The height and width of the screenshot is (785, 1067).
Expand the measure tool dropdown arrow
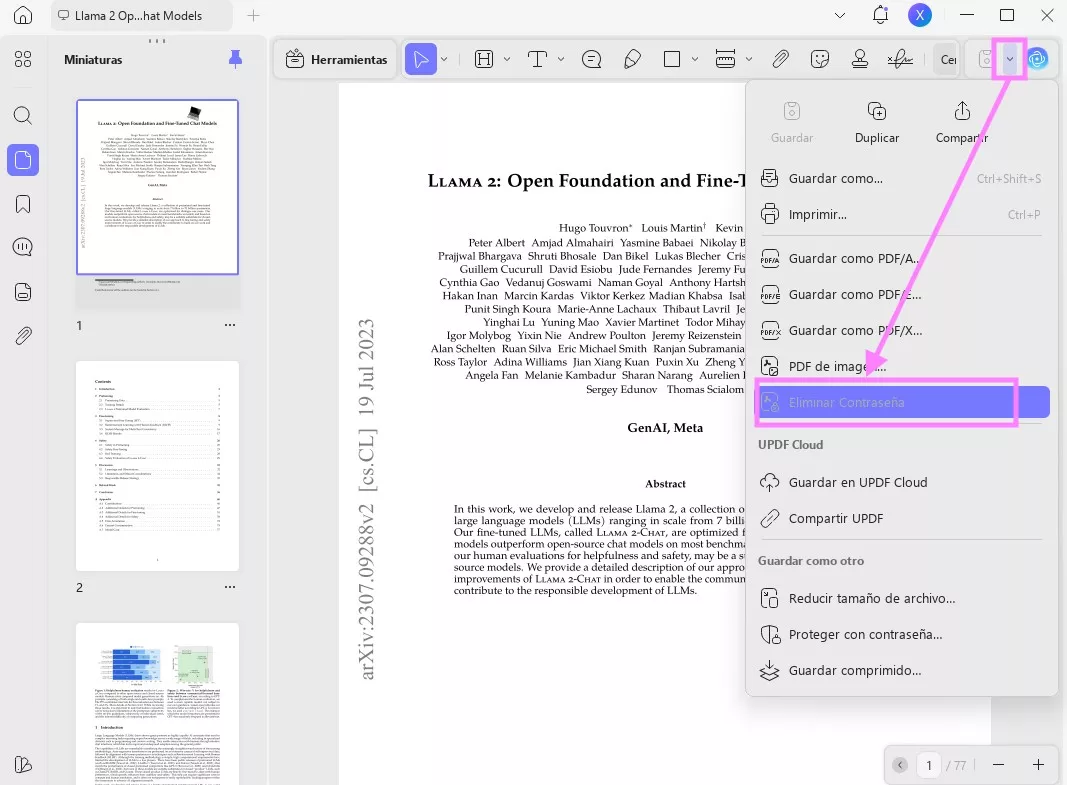[x=749, y=59]
